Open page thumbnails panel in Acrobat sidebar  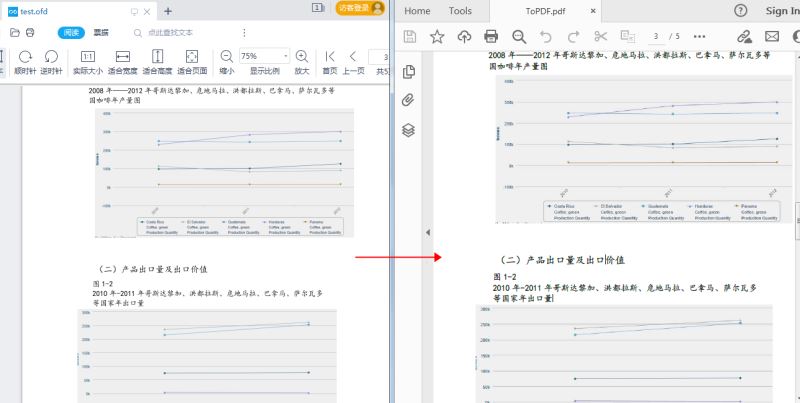point(408,72)
